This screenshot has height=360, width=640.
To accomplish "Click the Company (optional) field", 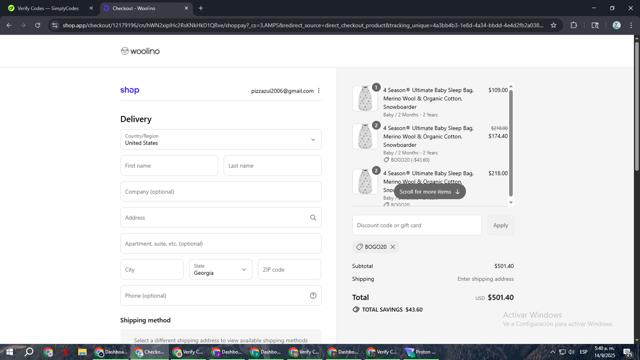I will click(221, 192).
